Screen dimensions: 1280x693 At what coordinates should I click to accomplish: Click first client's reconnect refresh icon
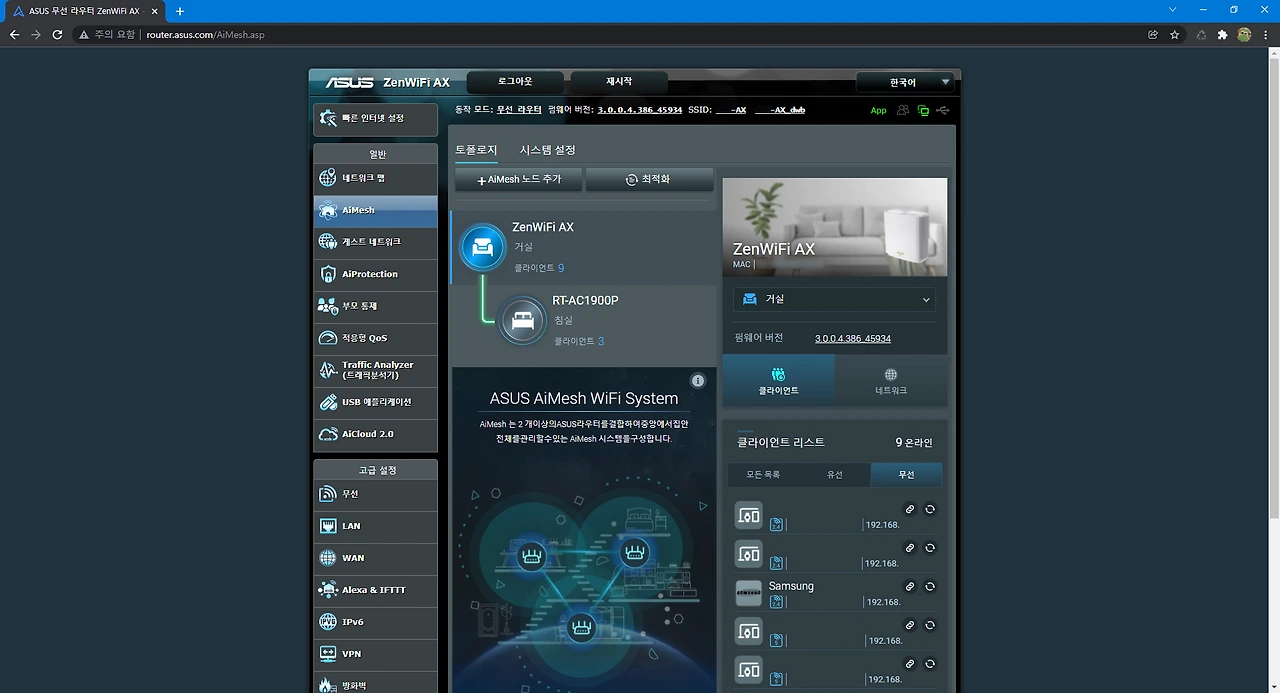tap(930, 509)
